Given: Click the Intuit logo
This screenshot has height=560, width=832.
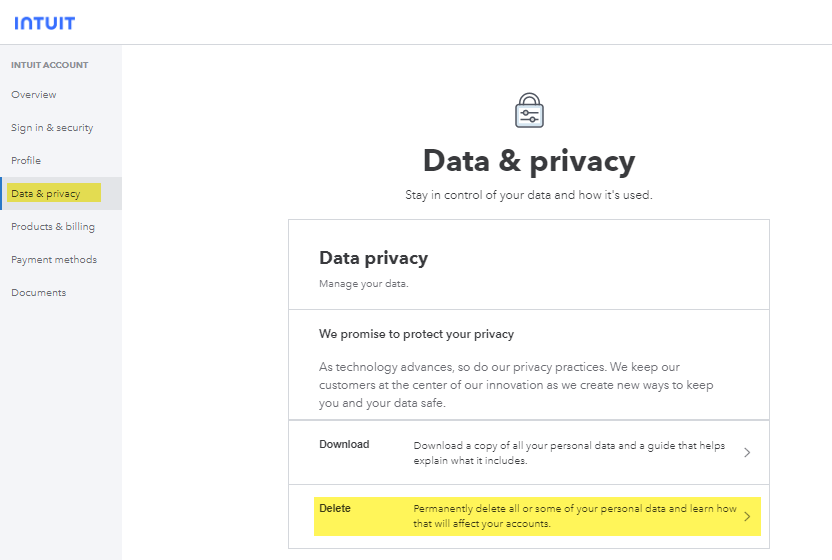Looking at the screenshot, I should pos(44,22).
